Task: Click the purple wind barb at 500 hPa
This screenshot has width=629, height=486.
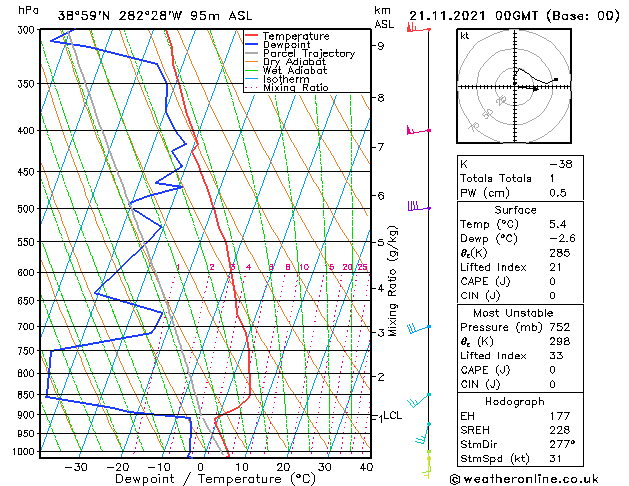Action: (419, 207)
